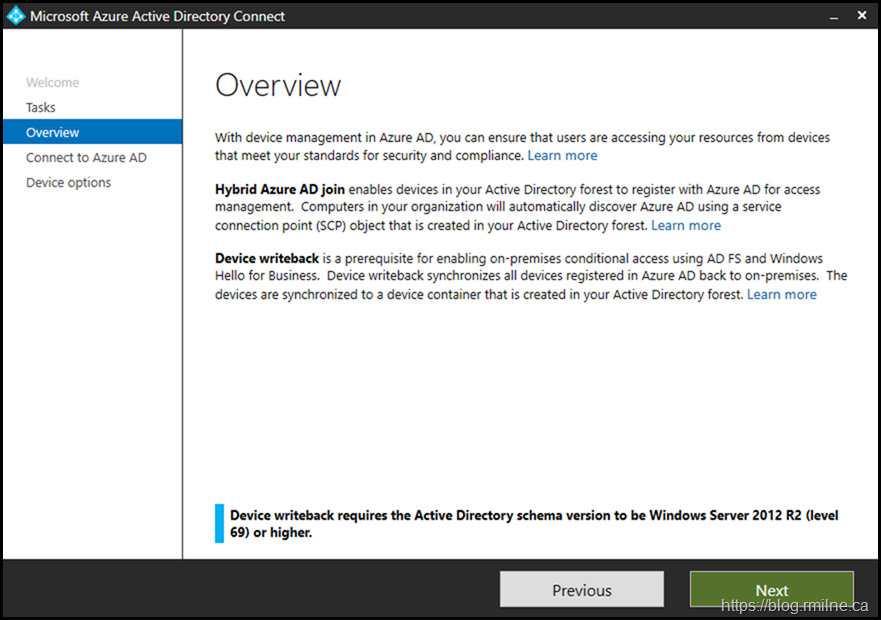
Task: Click the blue information bar marker
Action: (219, 523)
